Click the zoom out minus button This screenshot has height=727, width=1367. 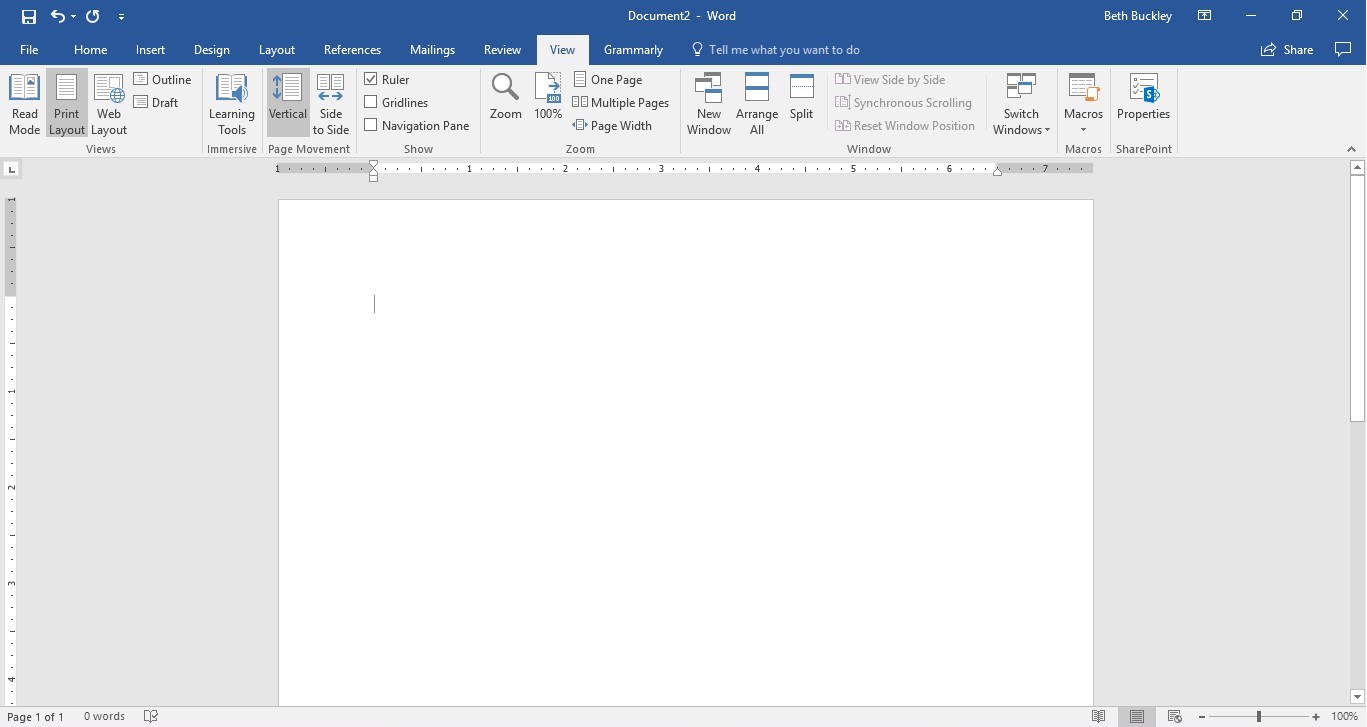1202,716
